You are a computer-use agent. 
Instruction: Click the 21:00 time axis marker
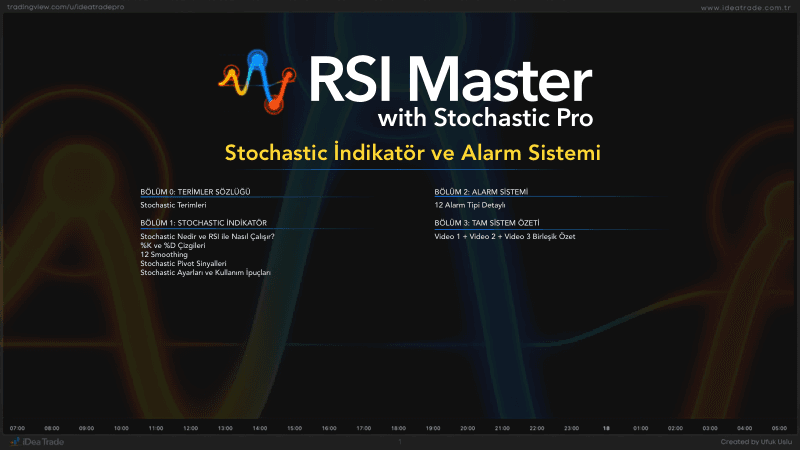[502, 428]
